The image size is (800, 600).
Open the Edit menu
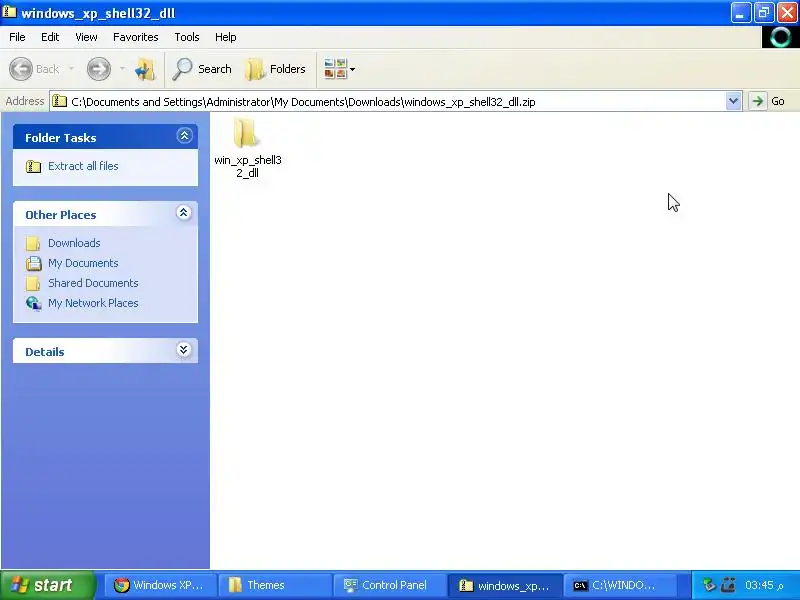tap(50, 37)
